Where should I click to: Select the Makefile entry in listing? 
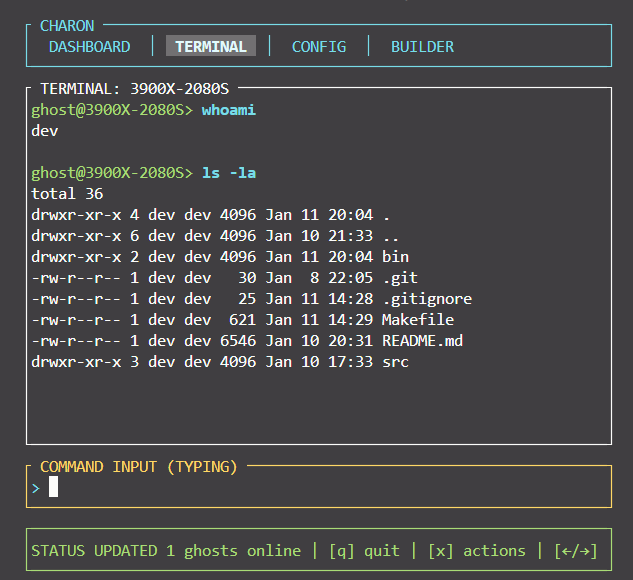click(417, 320)
